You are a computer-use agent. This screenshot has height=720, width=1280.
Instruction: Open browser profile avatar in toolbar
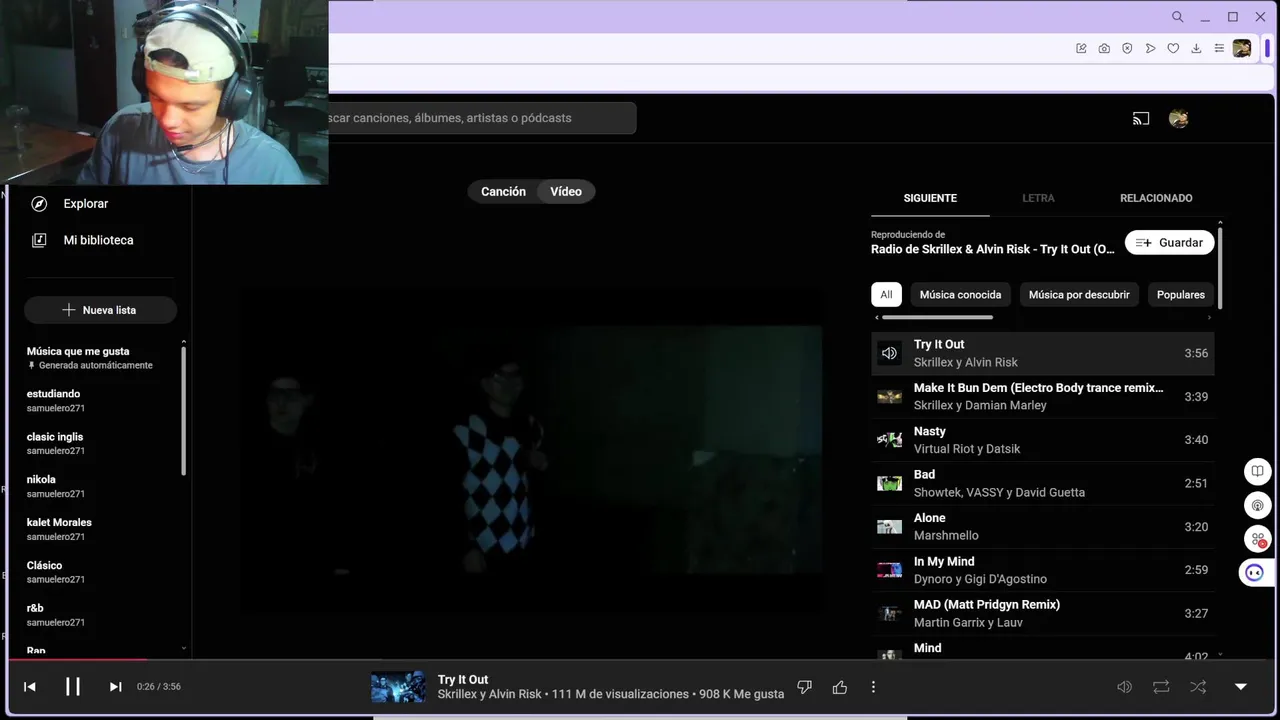(1242, 48)
